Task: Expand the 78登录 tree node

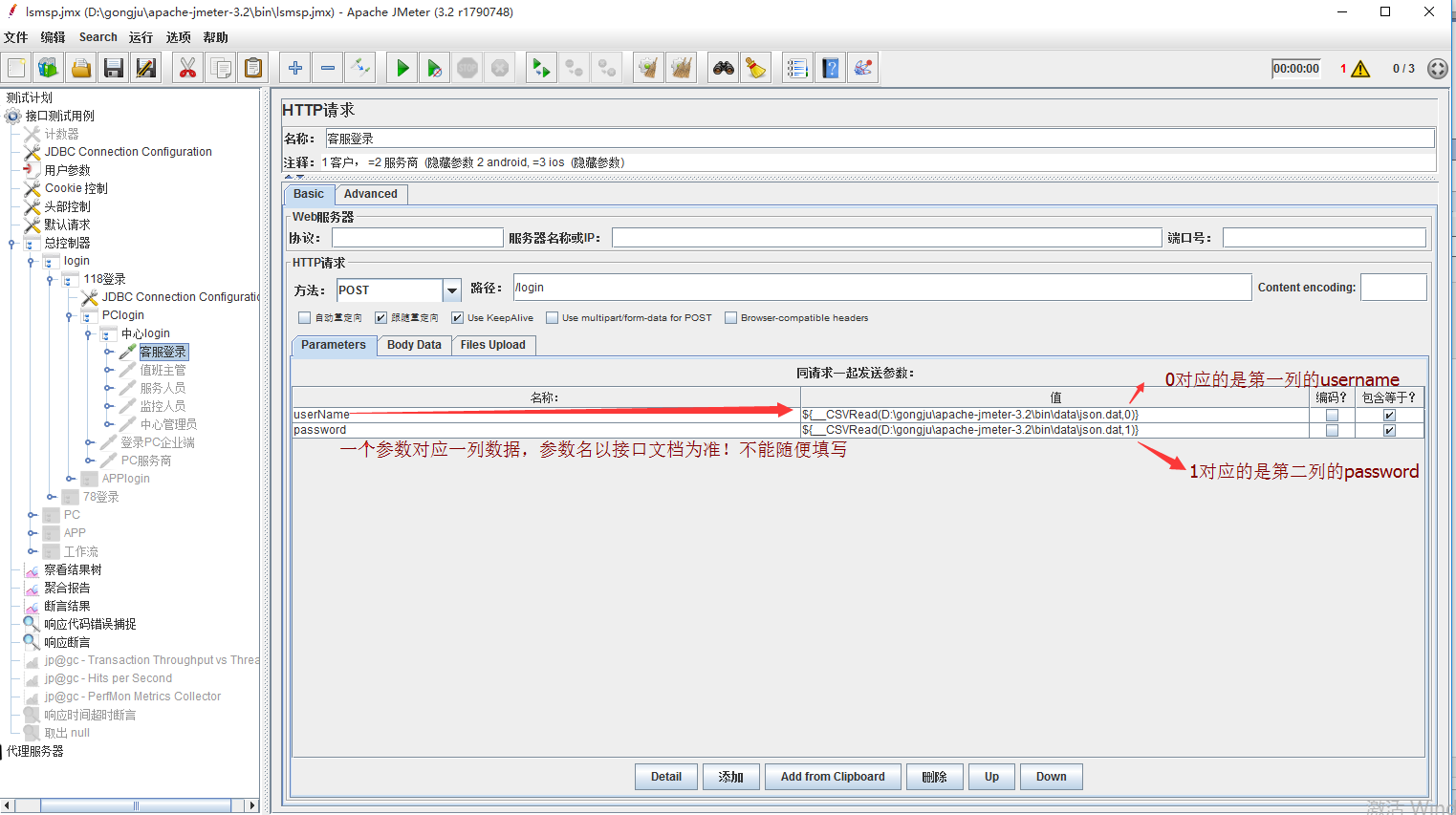Action: (51, 497)
